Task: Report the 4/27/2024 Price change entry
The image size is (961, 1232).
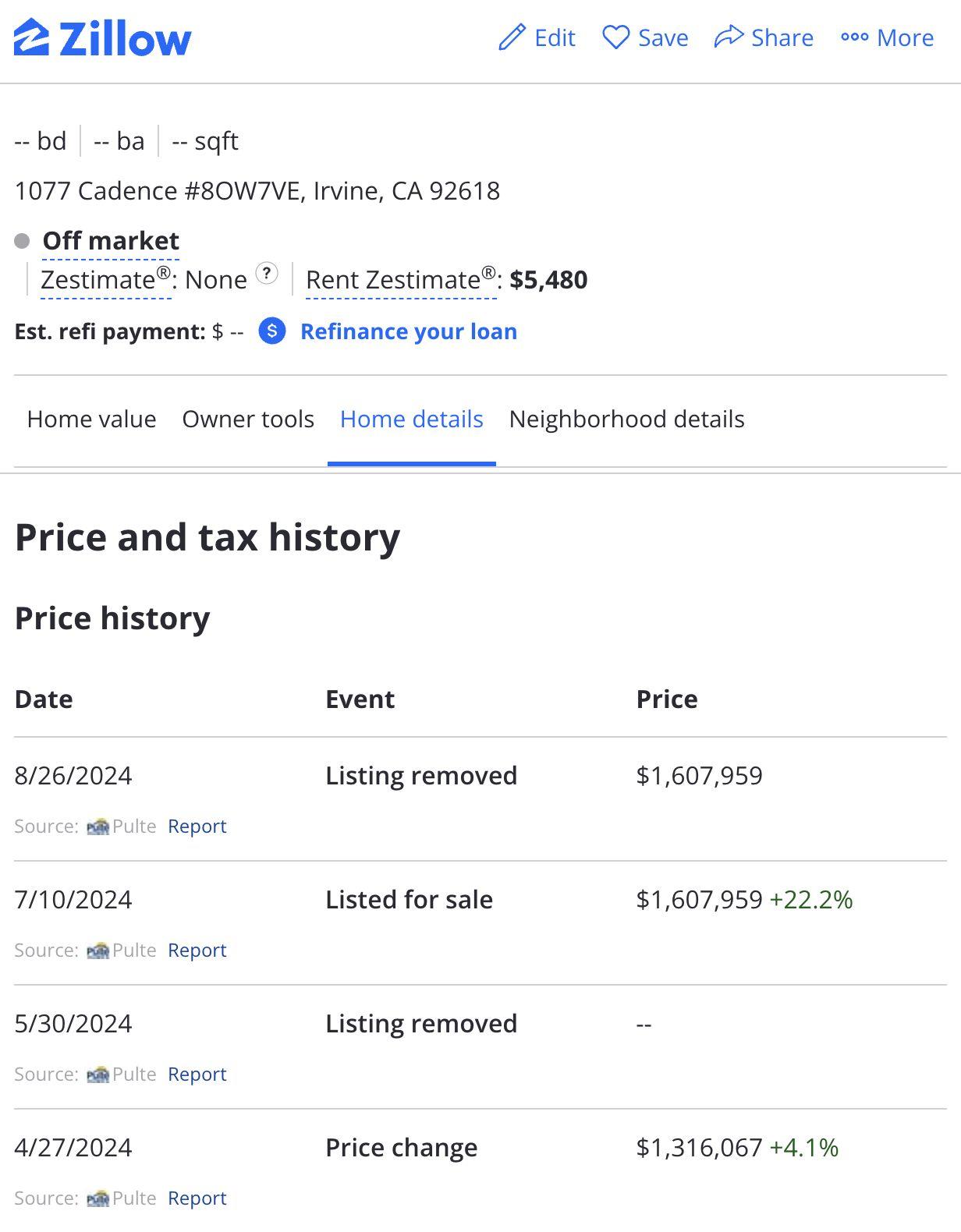Action: [197, 1198]
